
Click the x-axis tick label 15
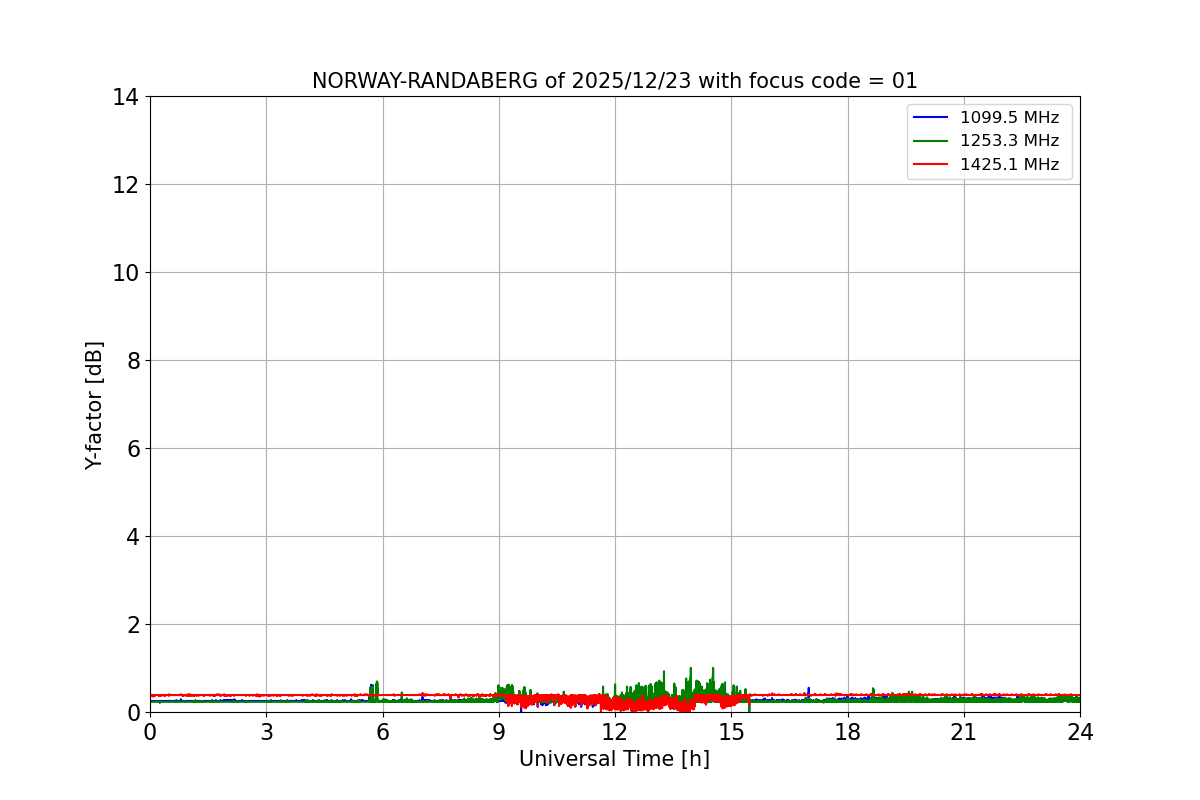(x=731, y=732)
